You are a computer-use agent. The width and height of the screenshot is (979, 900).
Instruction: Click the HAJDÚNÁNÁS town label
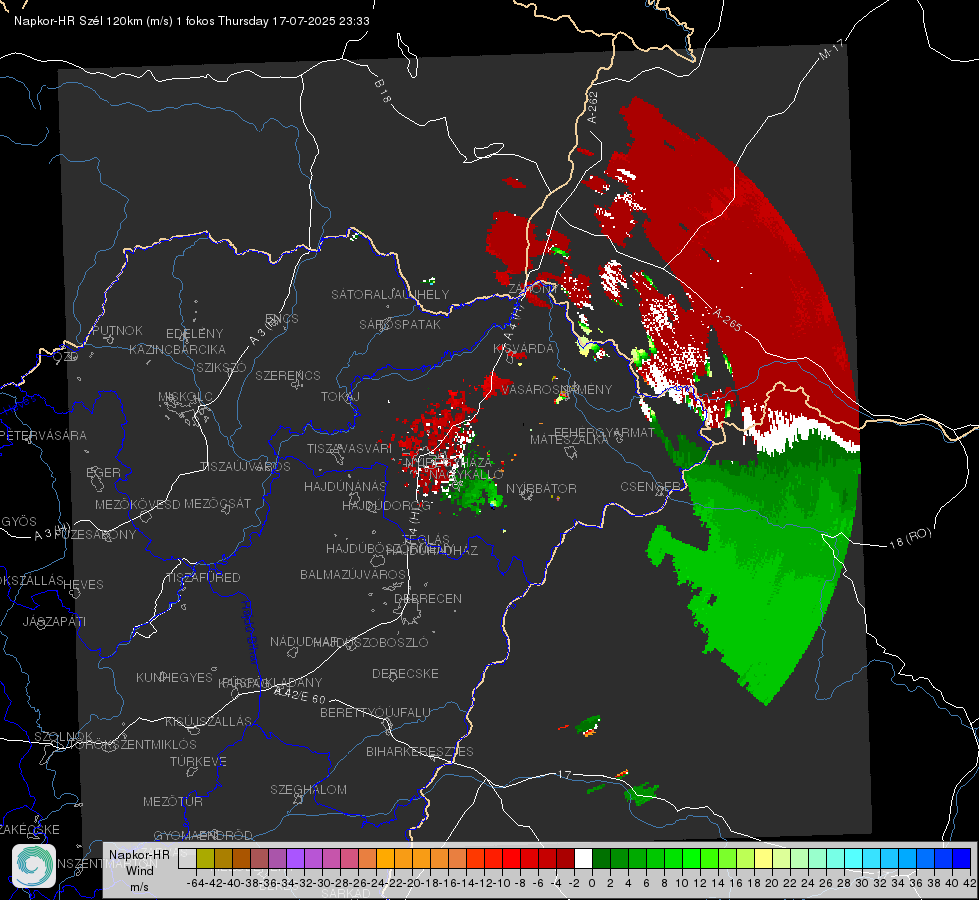click(345, 486)
